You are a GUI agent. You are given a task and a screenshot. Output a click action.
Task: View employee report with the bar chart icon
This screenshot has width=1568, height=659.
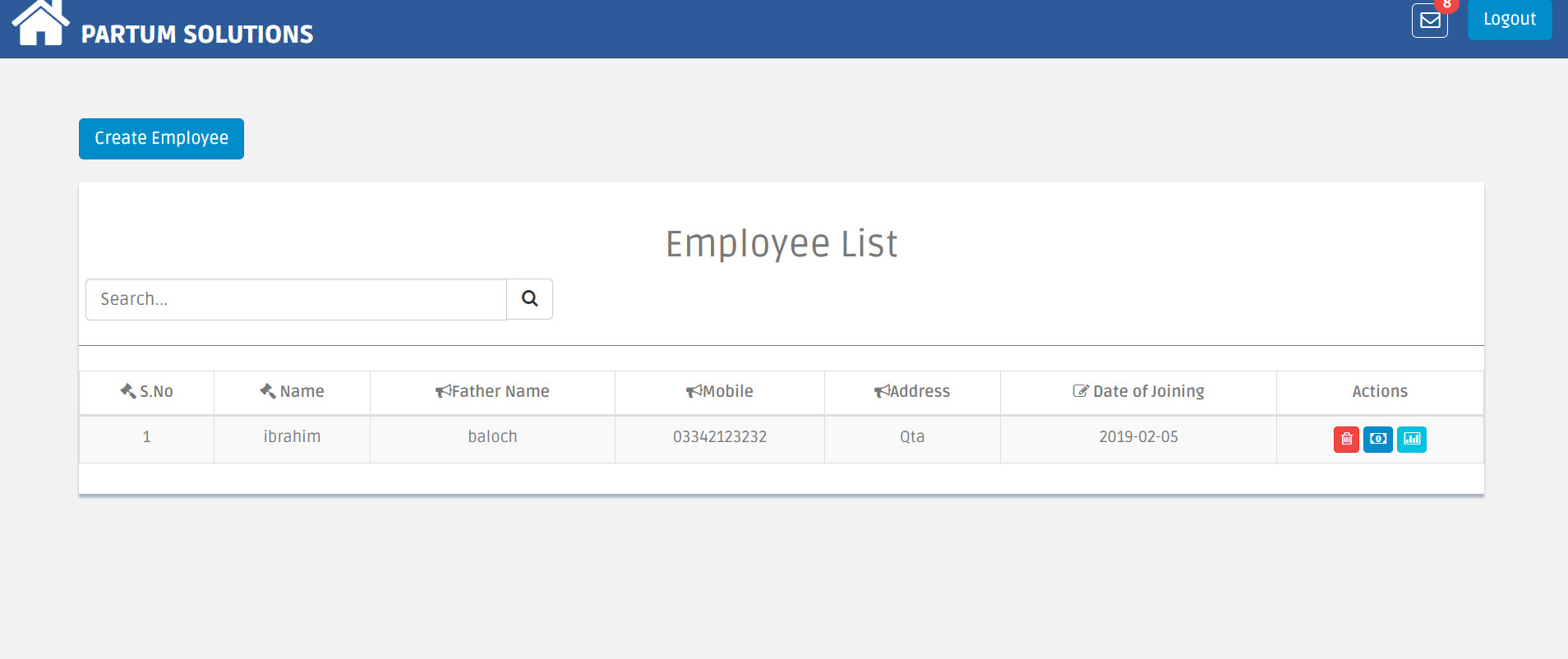[1411, 440]
